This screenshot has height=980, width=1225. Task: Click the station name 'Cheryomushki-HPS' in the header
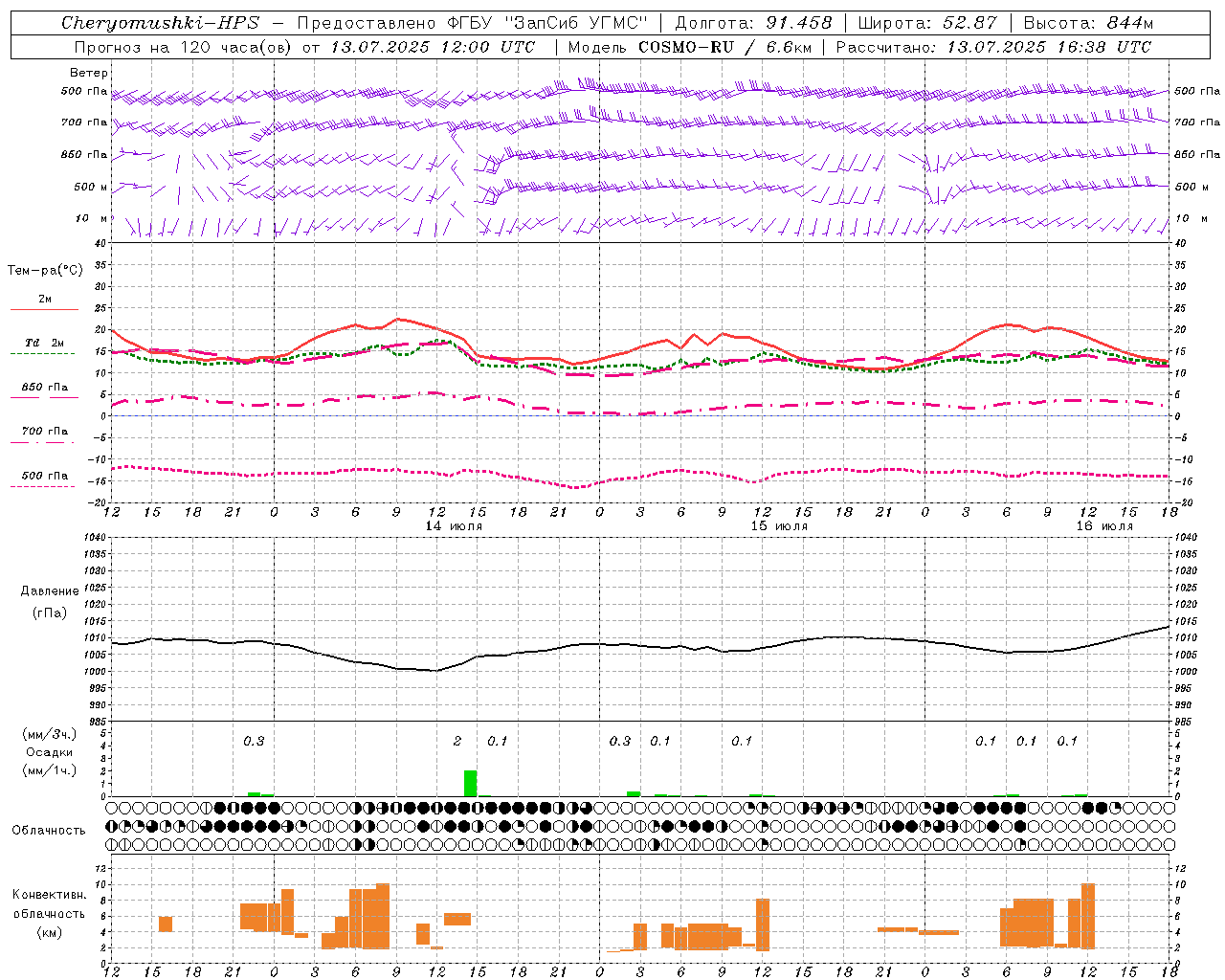point(160,23)
